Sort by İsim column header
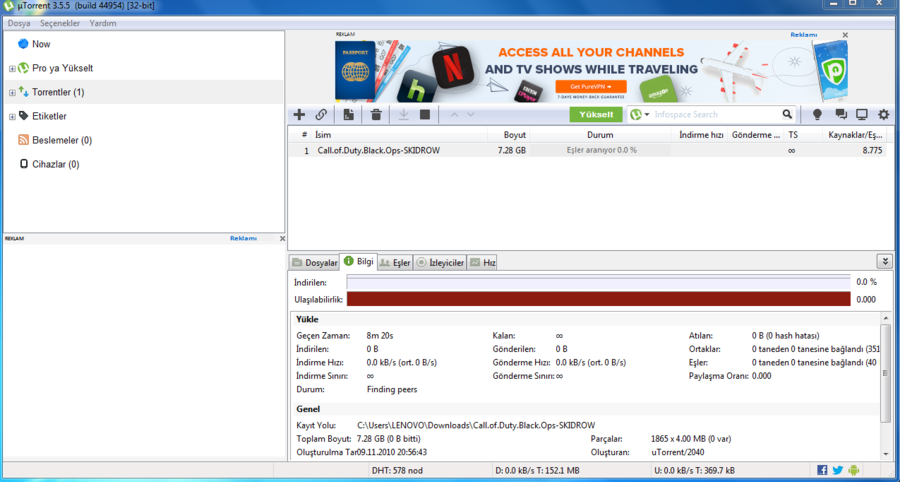 coord(399,135)
